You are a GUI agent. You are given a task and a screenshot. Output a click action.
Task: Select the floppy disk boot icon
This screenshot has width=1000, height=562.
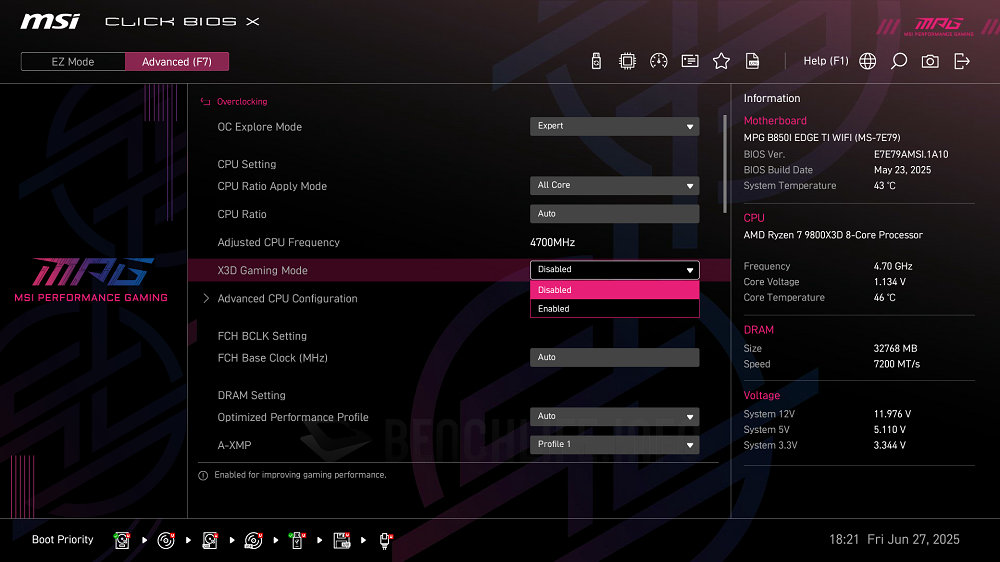pyautogui.click(x=342, y=540)
